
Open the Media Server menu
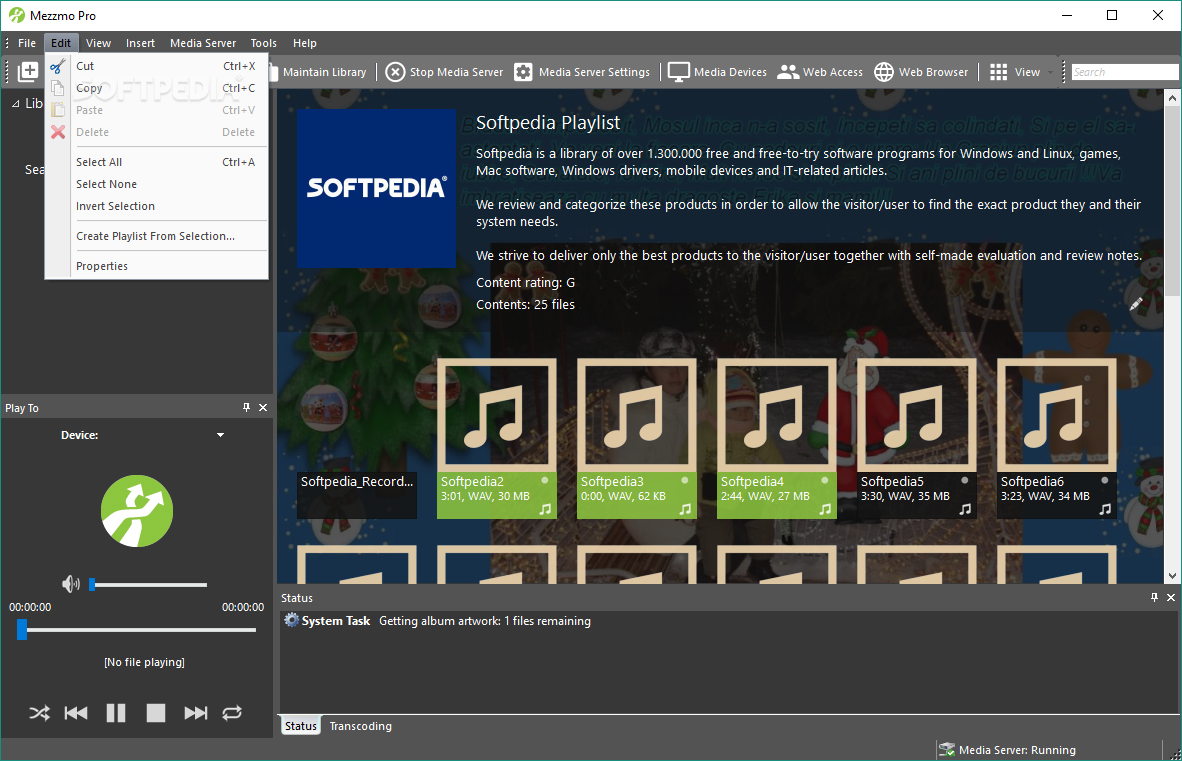[203, 43]
